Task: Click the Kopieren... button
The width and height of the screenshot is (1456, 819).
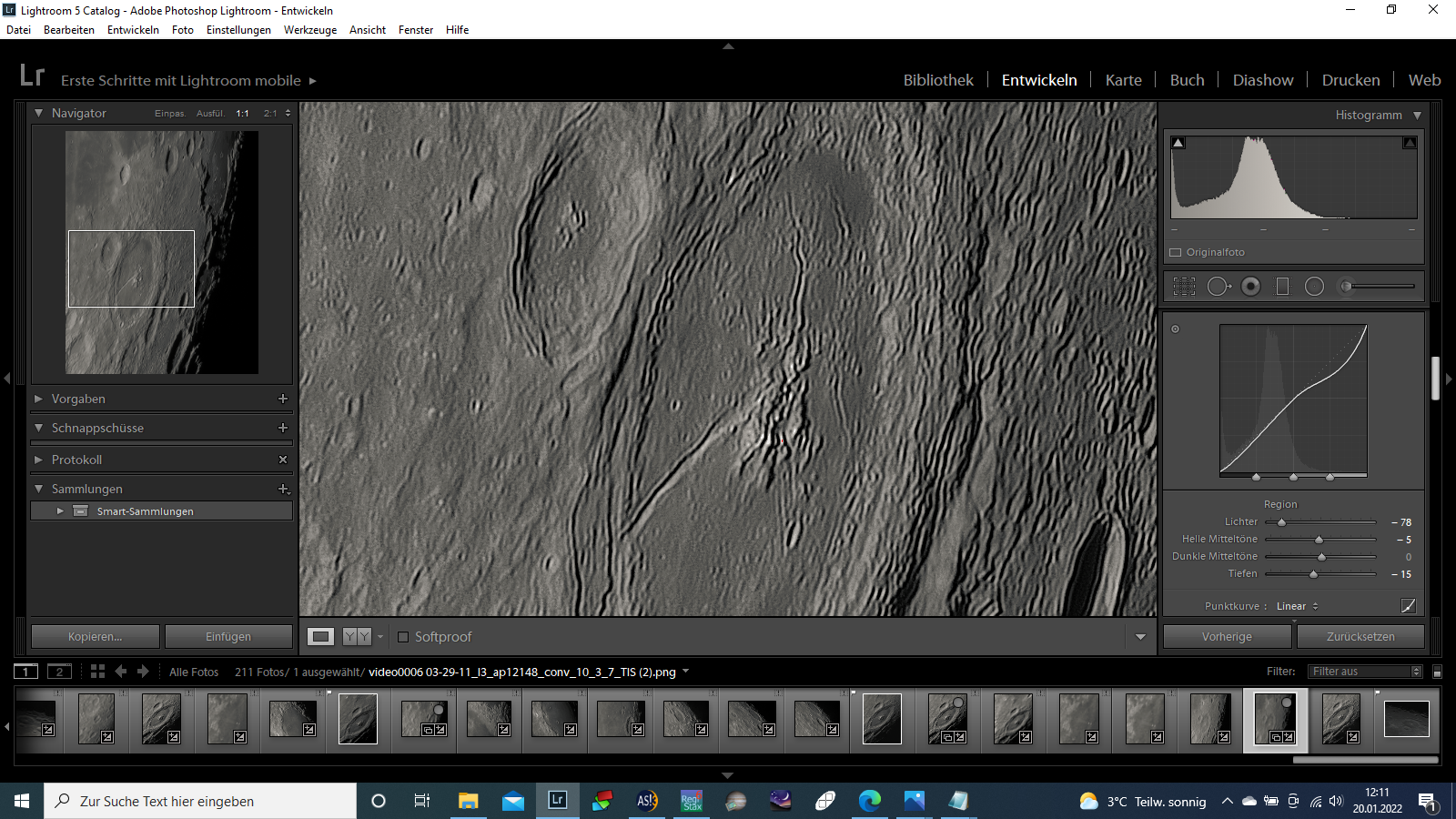Action: (x=96, y=637)
